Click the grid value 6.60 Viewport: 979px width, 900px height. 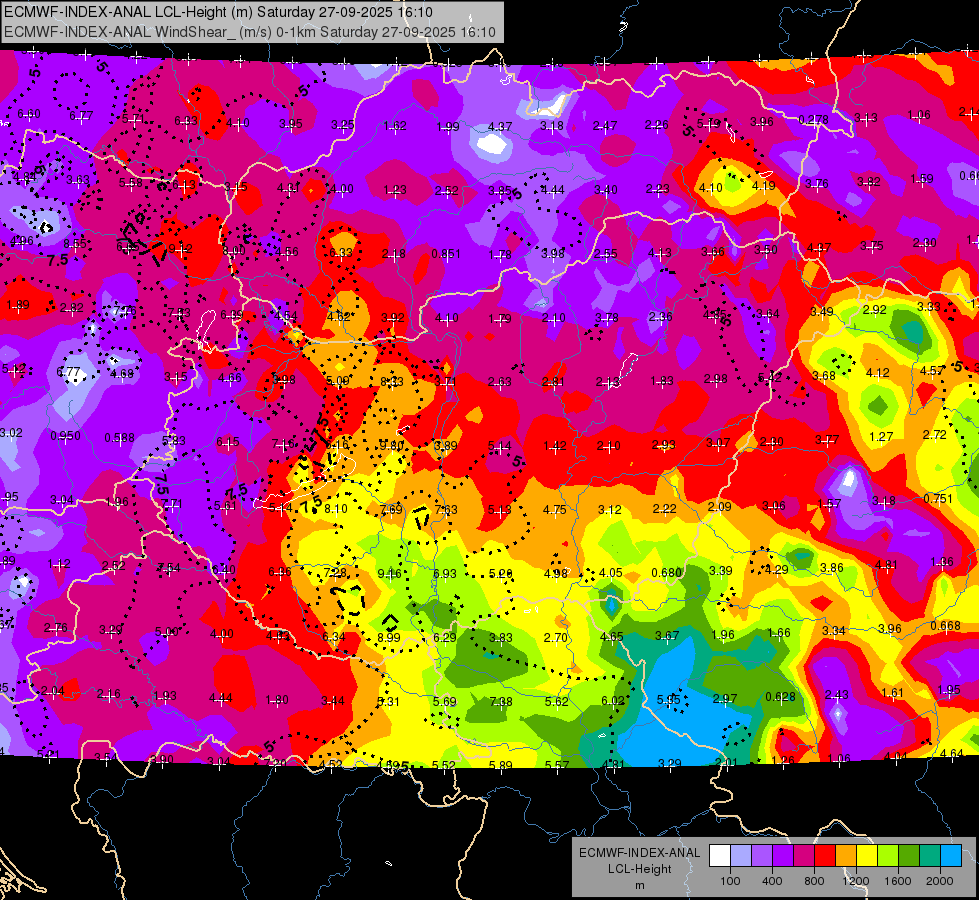pos(29,114)
